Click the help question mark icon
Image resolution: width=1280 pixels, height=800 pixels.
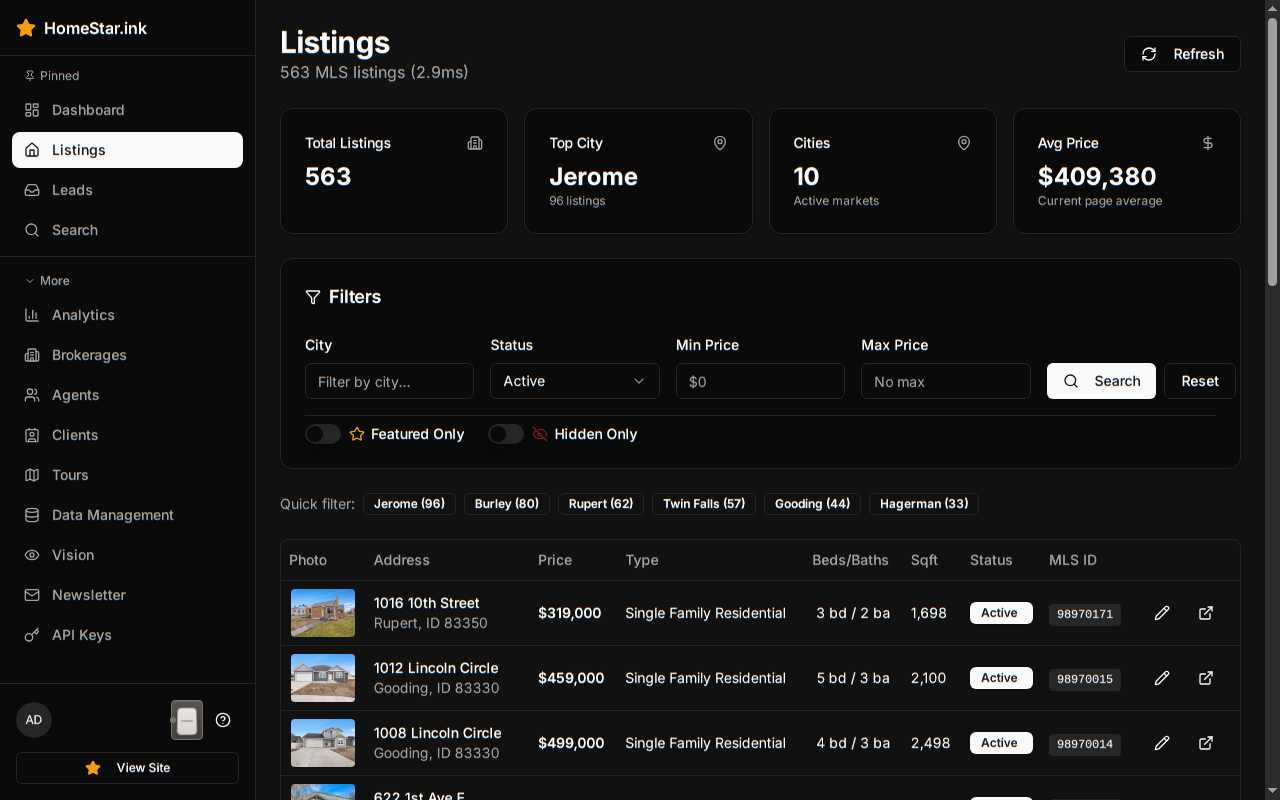[223, 720]
